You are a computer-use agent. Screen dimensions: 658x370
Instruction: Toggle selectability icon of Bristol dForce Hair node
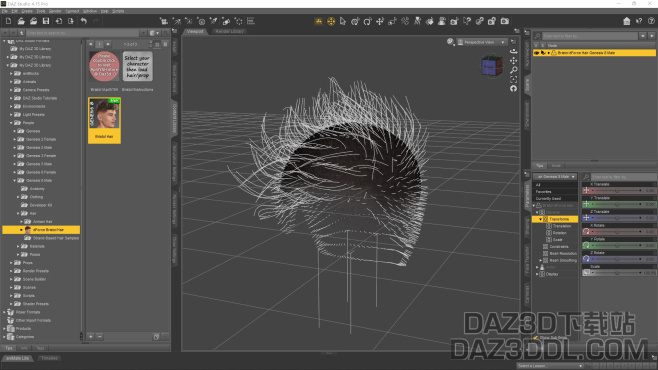[x=543, y=53]
